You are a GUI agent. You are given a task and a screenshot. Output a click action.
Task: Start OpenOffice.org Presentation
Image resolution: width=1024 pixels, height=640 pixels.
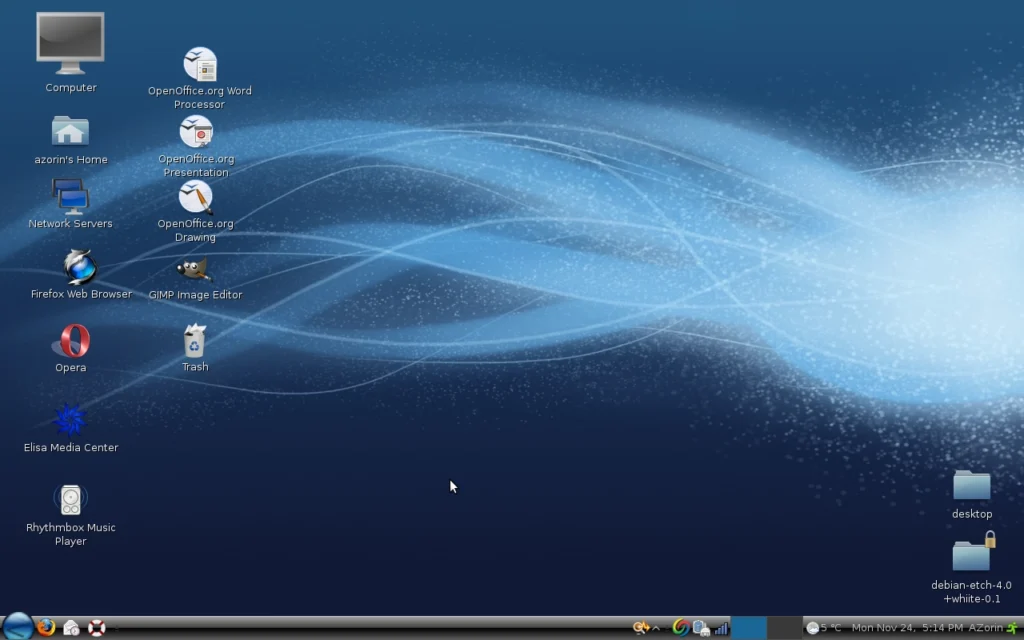pos(196,132)
